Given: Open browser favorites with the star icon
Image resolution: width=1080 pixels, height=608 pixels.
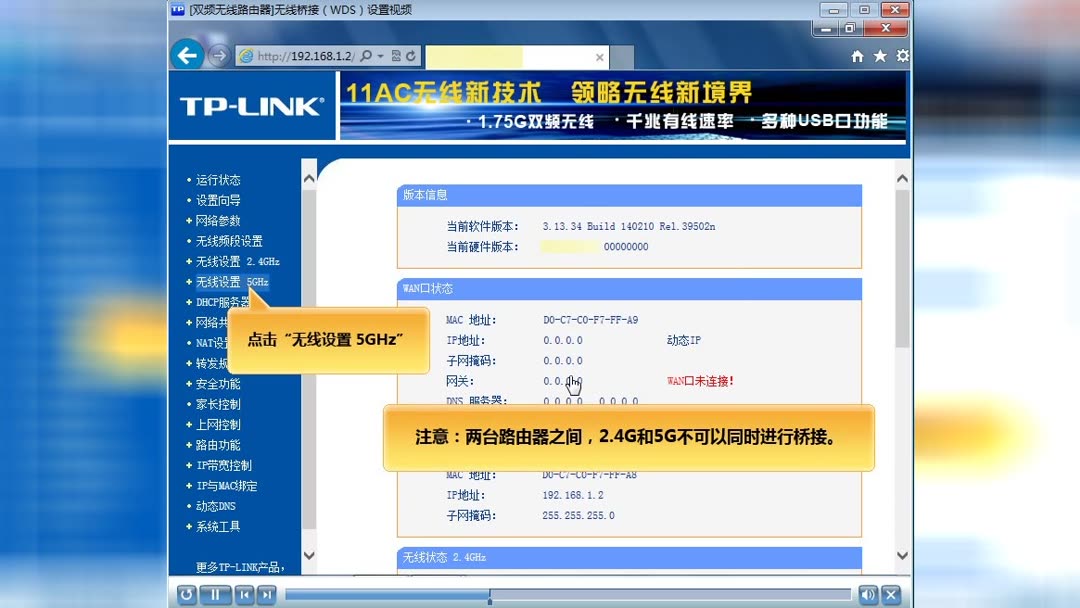Looking at the screenshot, I should click(878, 57).
